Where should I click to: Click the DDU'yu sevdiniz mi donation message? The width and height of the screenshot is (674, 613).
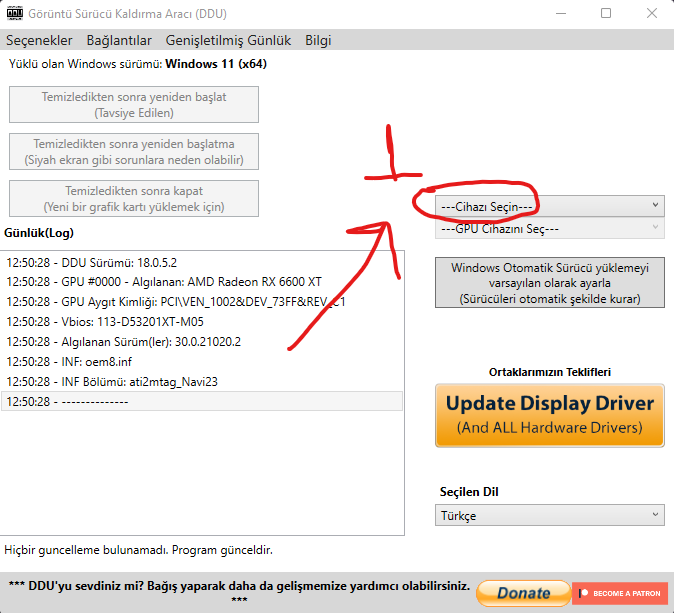coord(239,592)
